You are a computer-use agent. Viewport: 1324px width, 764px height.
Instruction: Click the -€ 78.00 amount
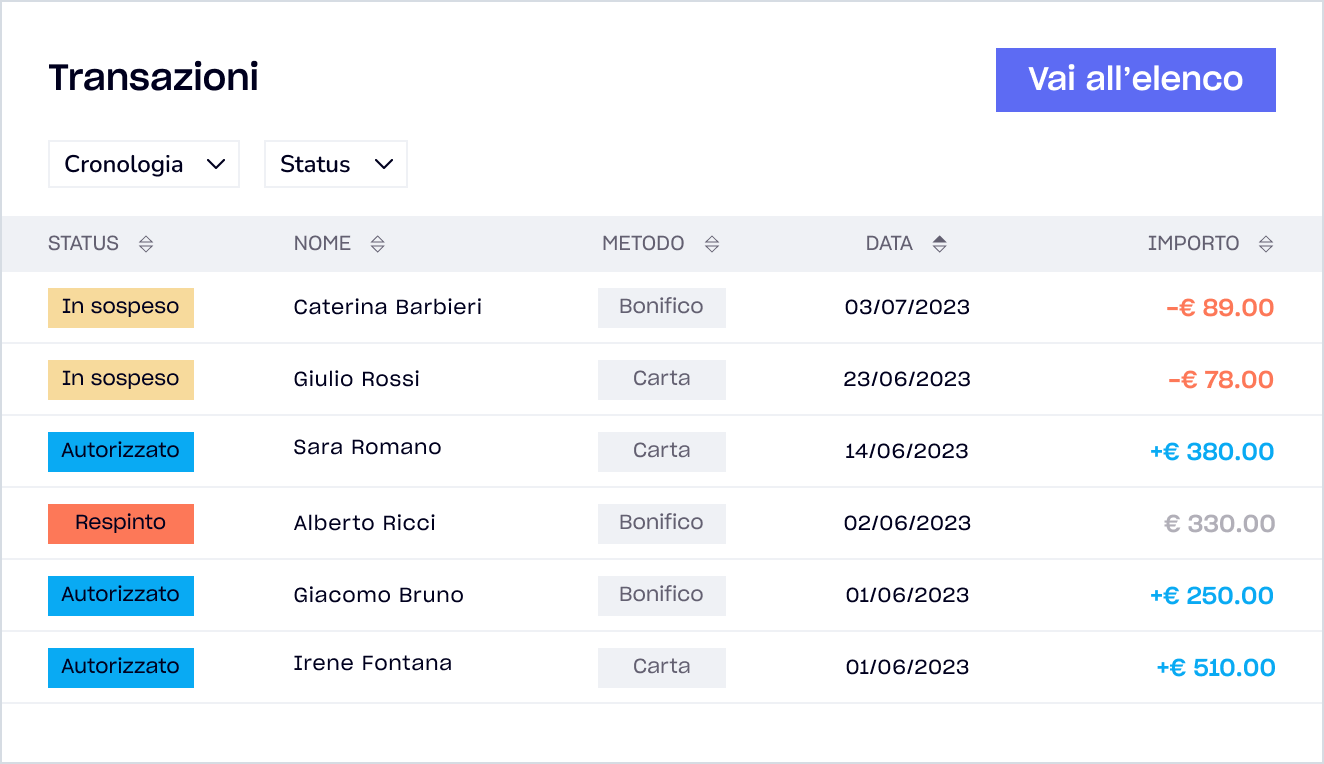coord(1220,380)
